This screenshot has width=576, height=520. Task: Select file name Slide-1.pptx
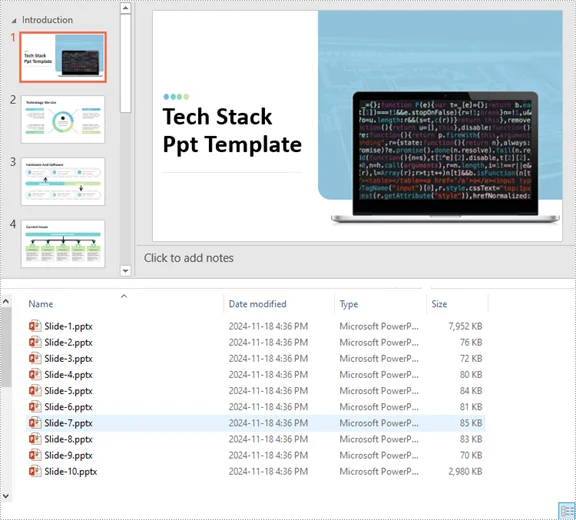click(68, 326)
